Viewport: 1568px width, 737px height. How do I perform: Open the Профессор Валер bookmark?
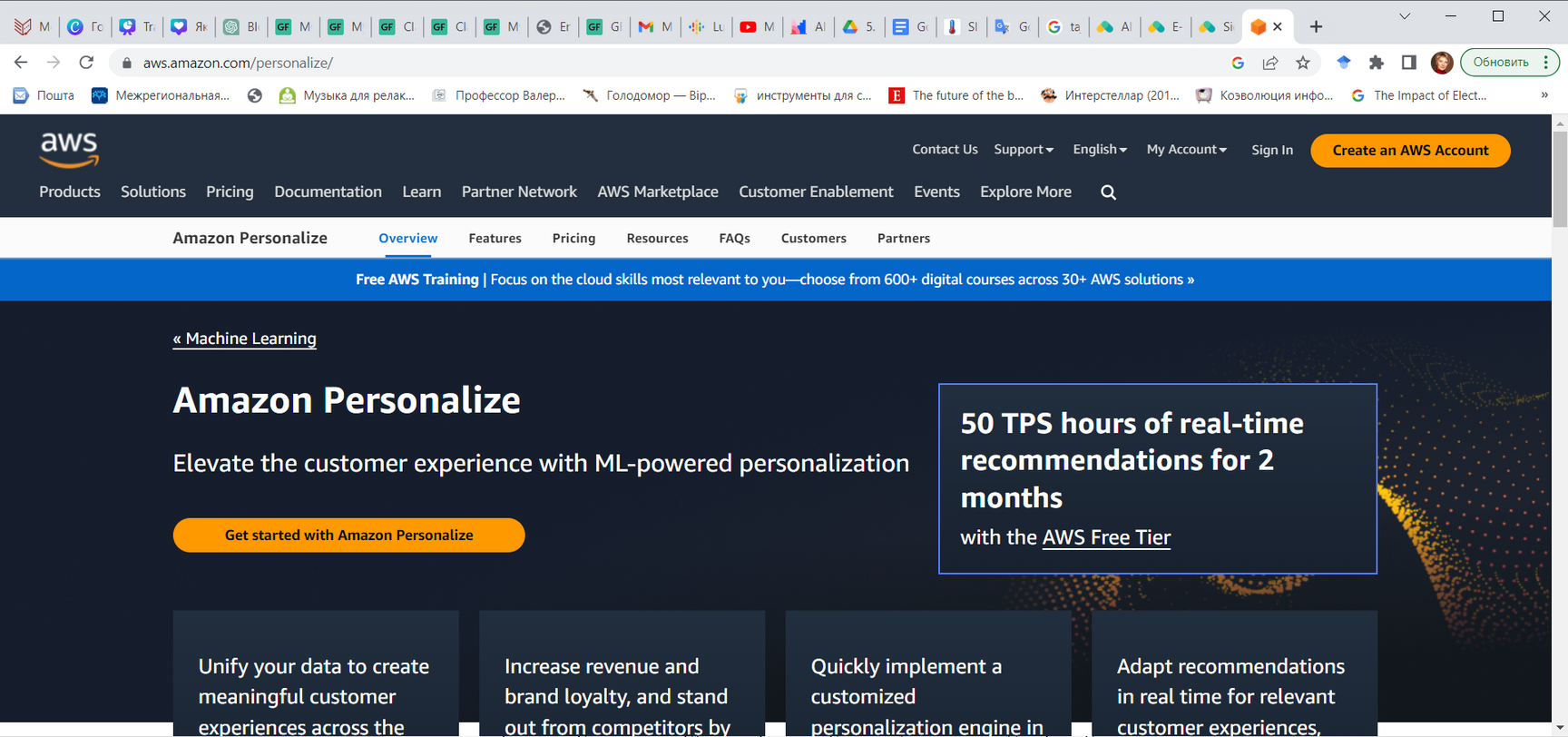pos(498,95)
